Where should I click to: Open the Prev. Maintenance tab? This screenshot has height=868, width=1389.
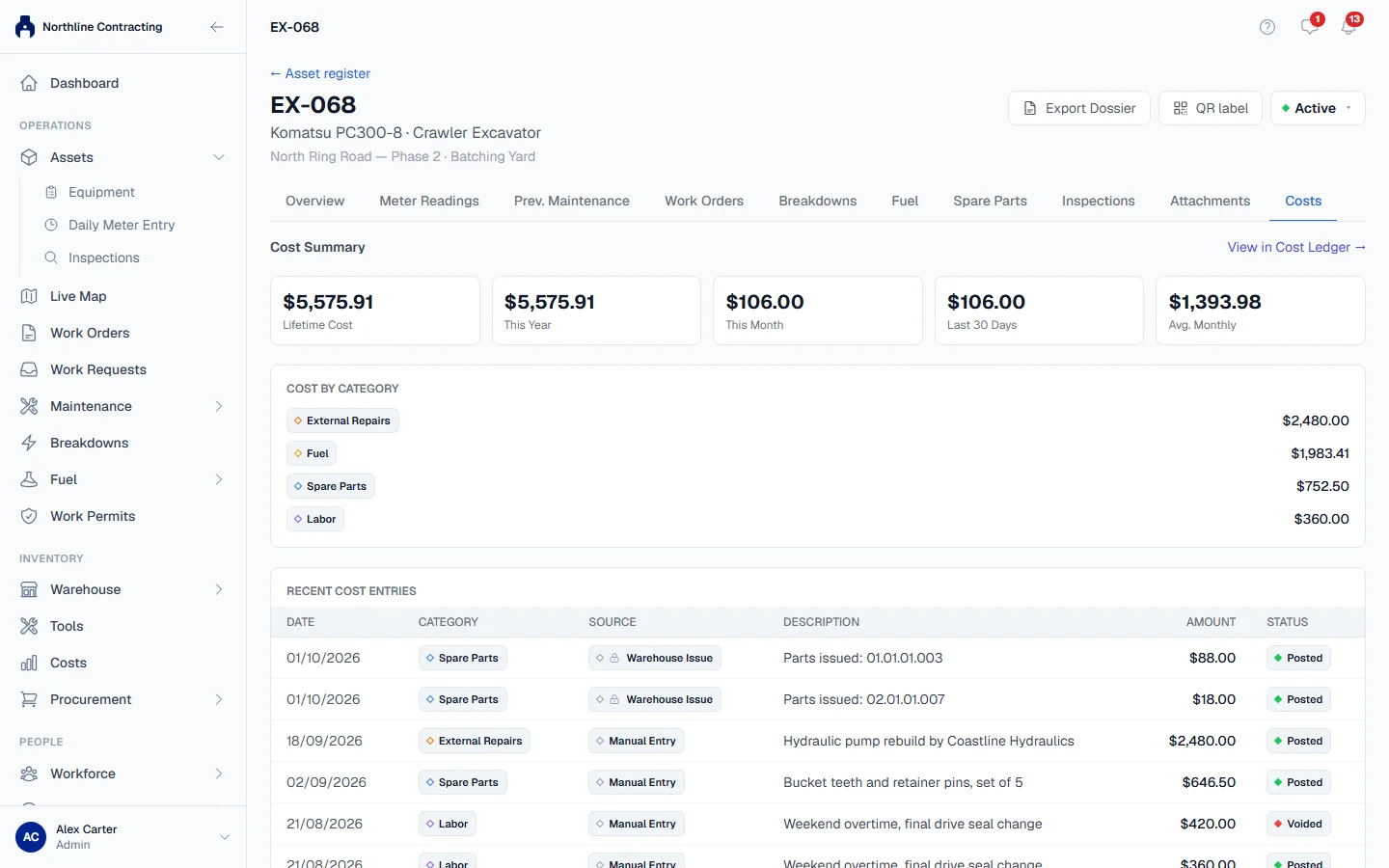[x=572, y=201]
